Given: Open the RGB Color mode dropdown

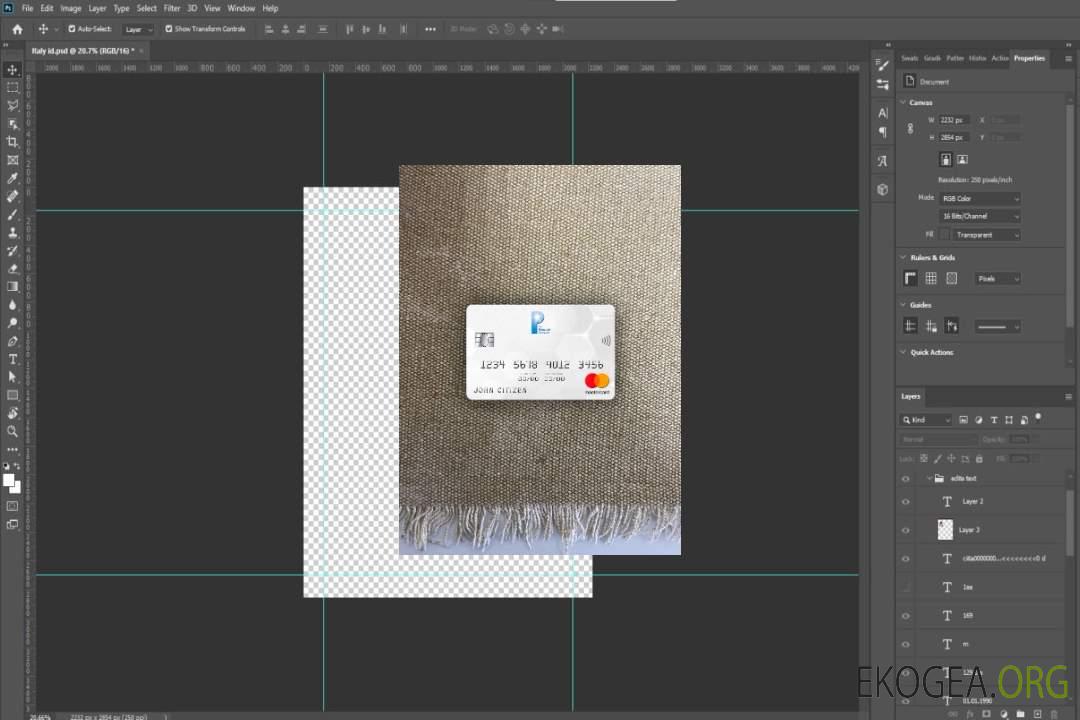Looking at the screenshot, I should coord(980,198).
